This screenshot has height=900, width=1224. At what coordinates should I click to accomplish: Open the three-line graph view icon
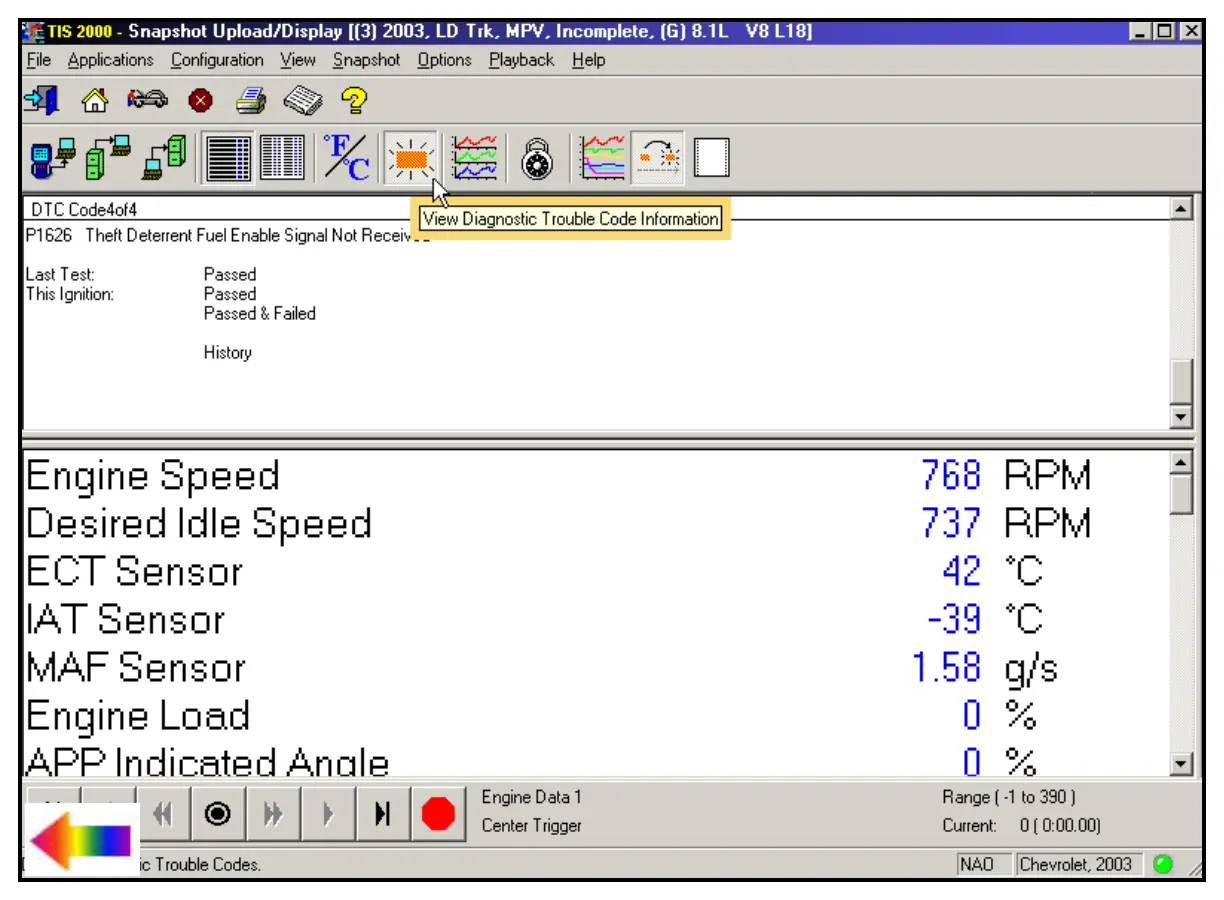click(x=474, y=158)
